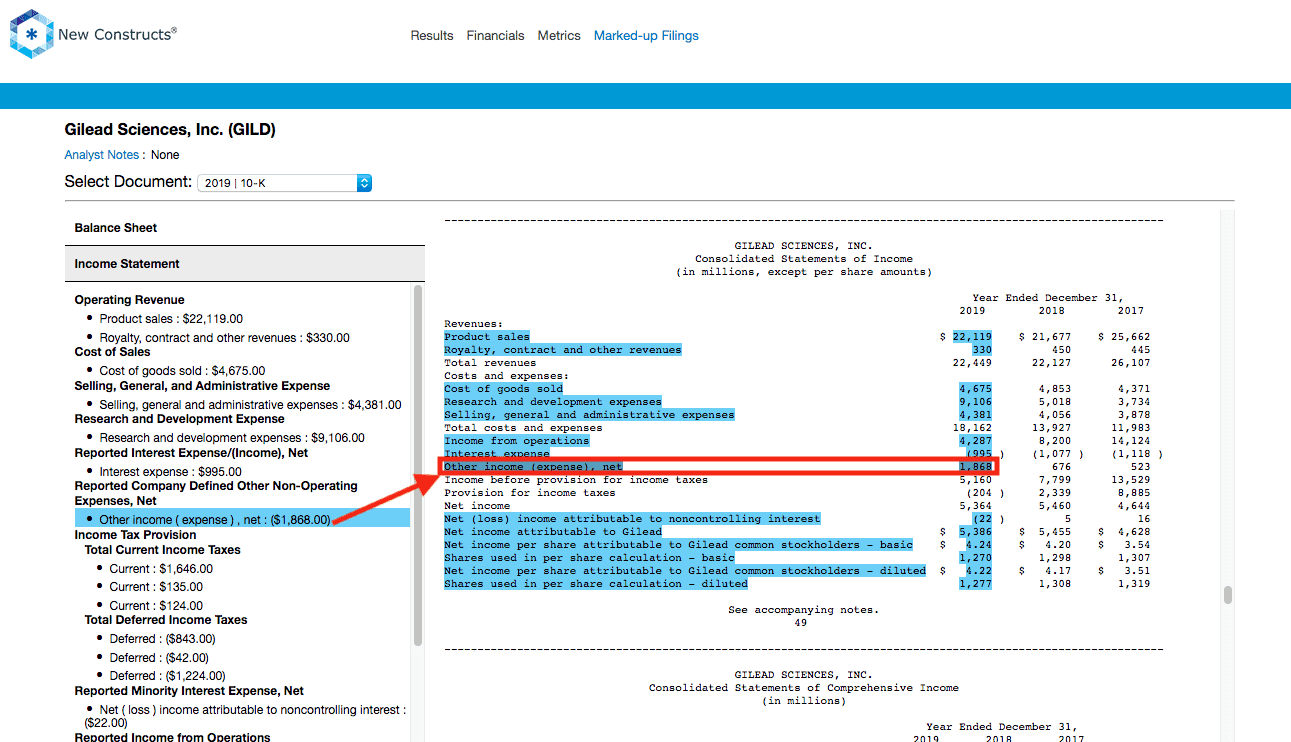1291x742 pixels.
Task: Click the sidebar panel scrollbar
Action: 418,465
